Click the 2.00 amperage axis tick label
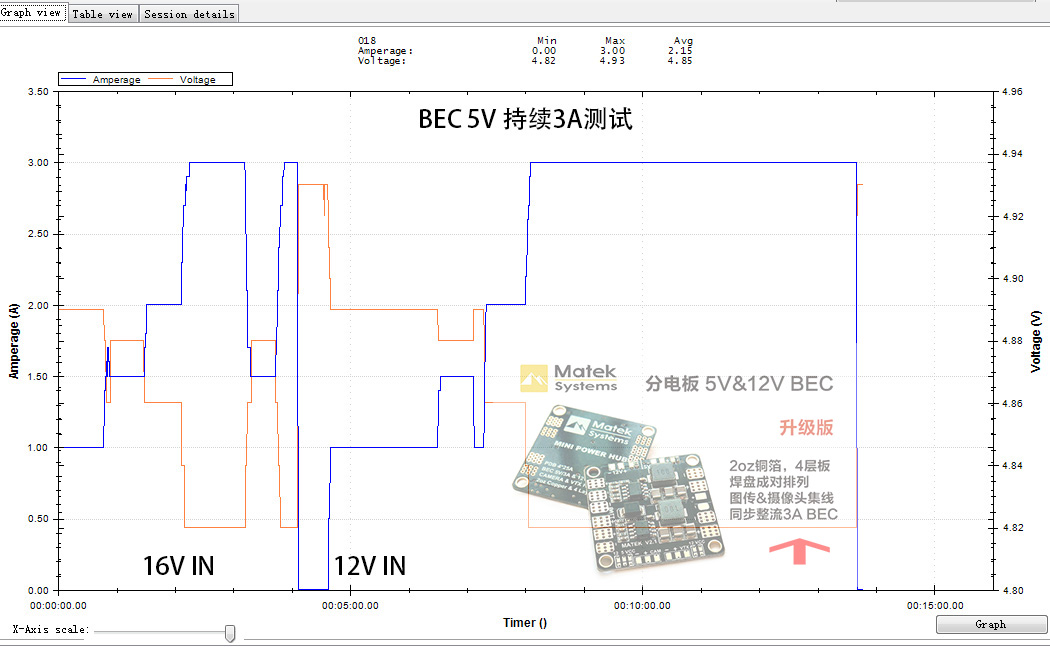 (38, 305)
